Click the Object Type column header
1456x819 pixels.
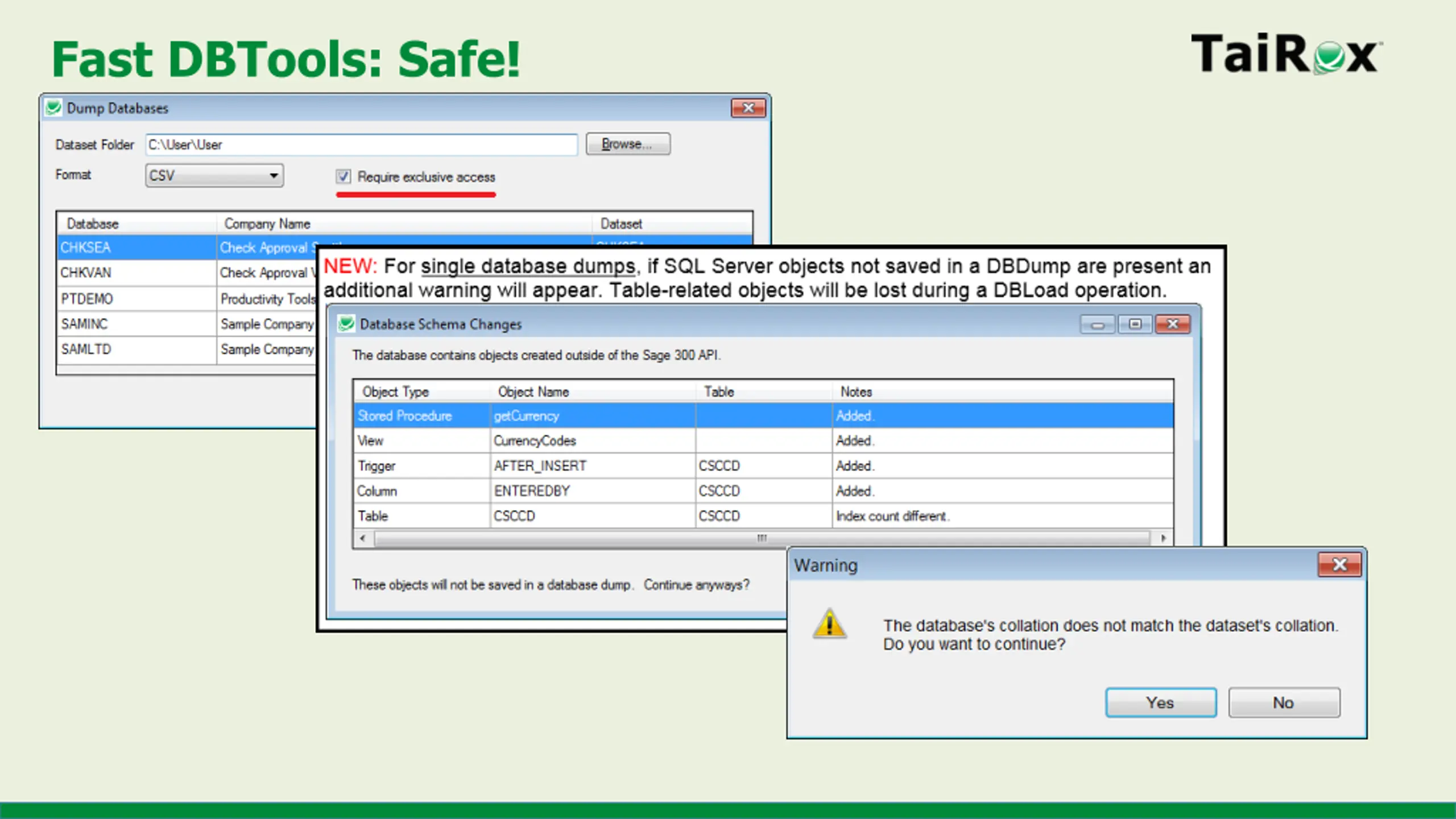(422, 392)
